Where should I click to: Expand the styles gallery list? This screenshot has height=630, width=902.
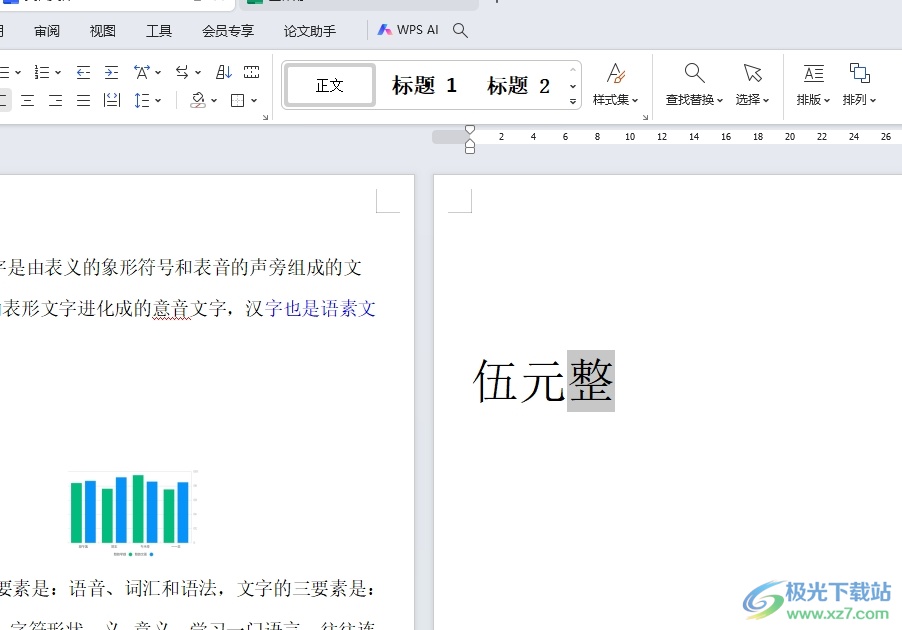pyautogui.click(x=573, y=102)
